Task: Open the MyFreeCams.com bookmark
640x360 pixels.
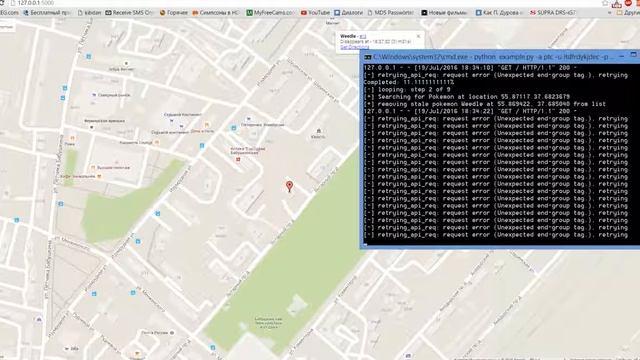Action: point(270,13)
